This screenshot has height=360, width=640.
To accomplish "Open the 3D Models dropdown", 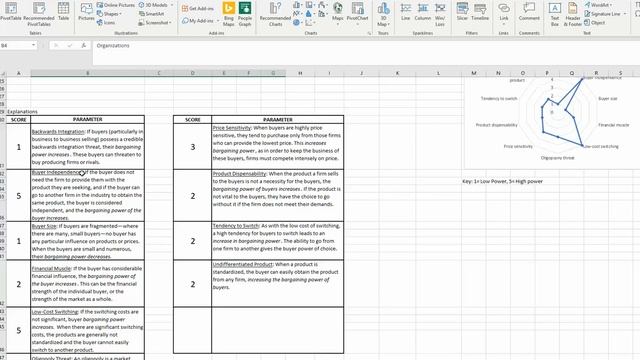I will coord(156,5).
